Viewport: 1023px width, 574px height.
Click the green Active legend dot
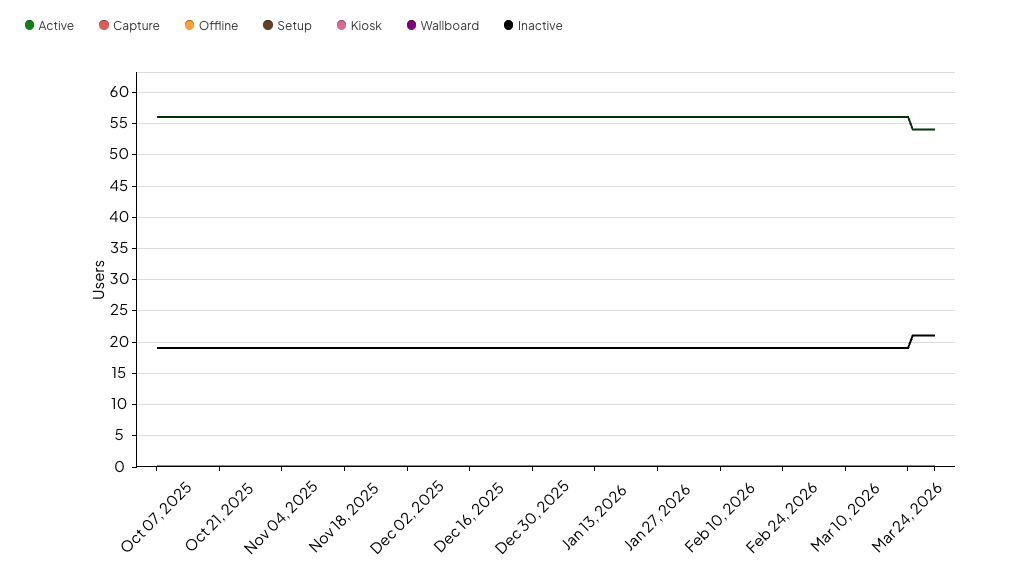coord(30,25)
